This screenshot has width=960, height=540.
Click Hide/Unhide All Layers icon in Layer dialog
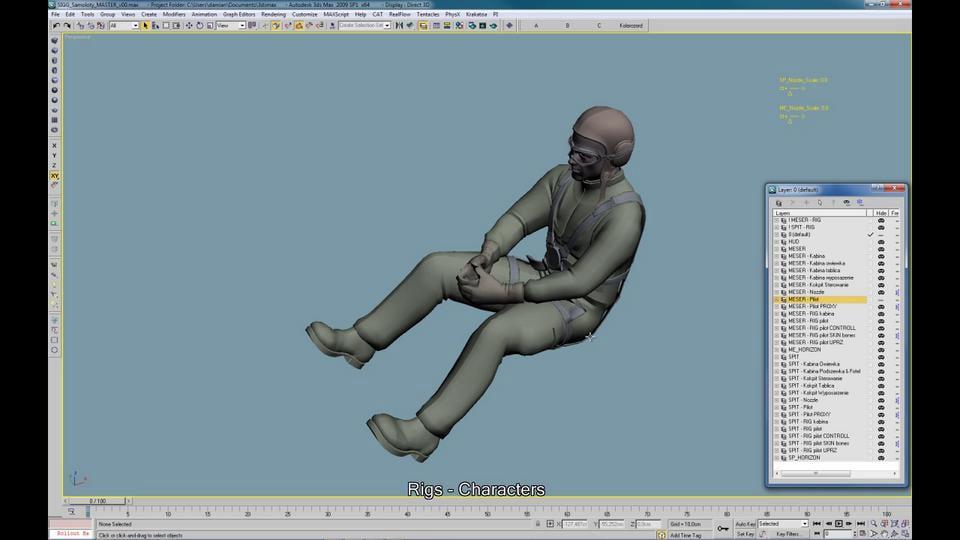pos(846,203)
